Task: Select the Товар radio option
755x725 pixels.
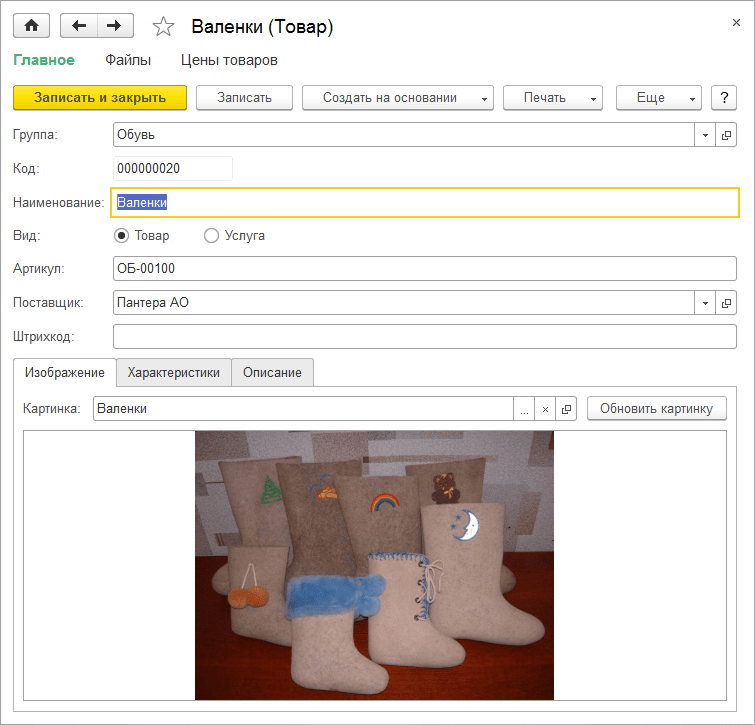Action: tap(142, 235)
